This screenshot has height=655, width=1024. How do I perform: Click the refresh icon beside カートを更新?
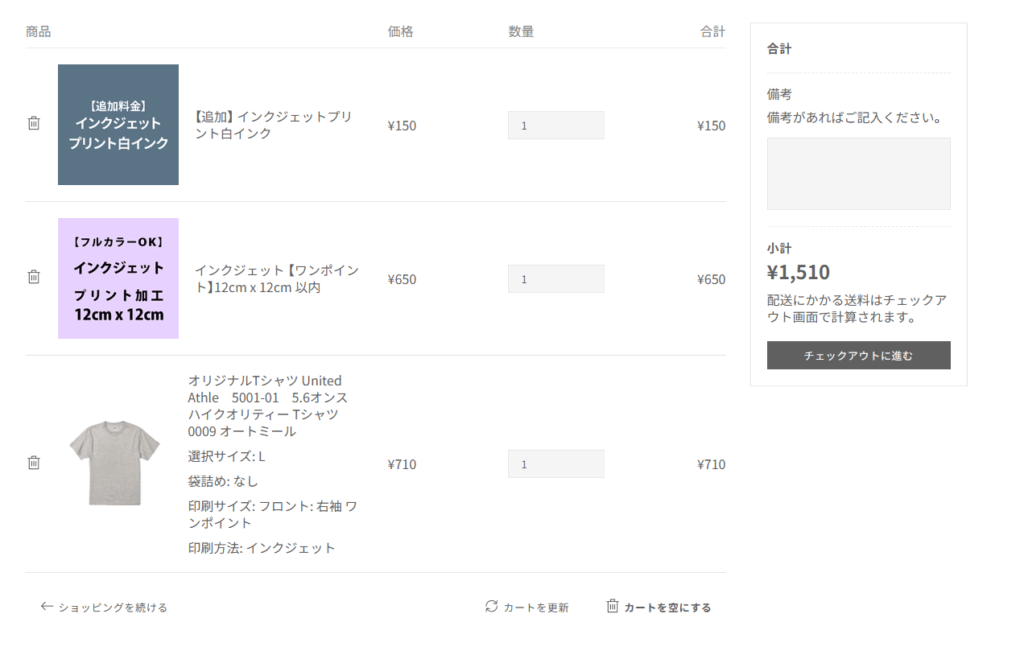pyautogui.click(x=492, y=606)
